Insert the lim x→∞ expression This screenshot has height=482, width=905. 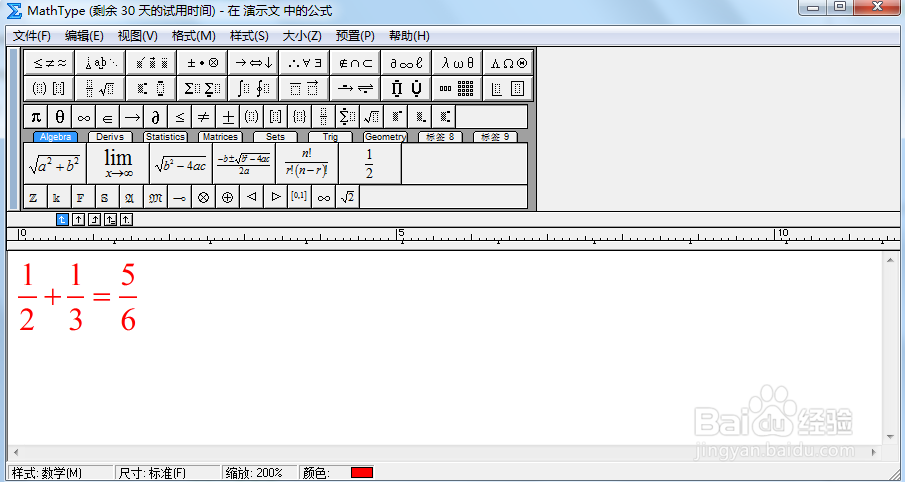point(118,163)
